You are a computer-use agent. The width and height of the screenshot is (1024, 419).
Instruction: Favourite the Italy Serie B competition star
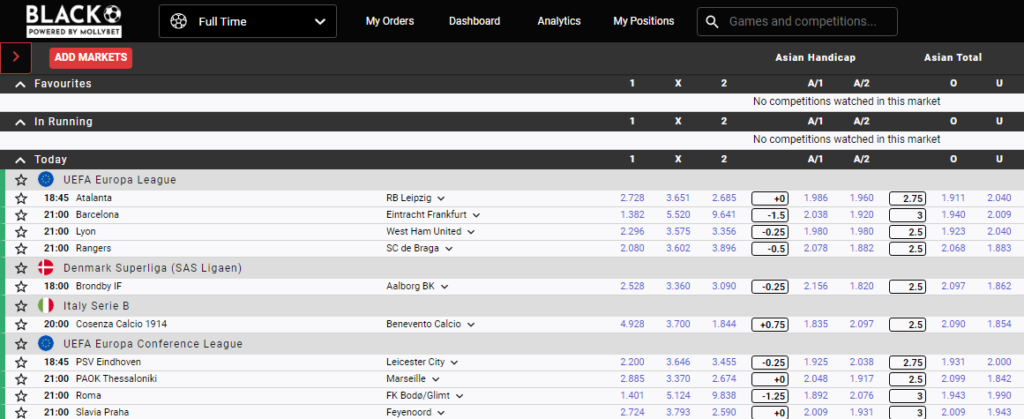tap(21, 305)
